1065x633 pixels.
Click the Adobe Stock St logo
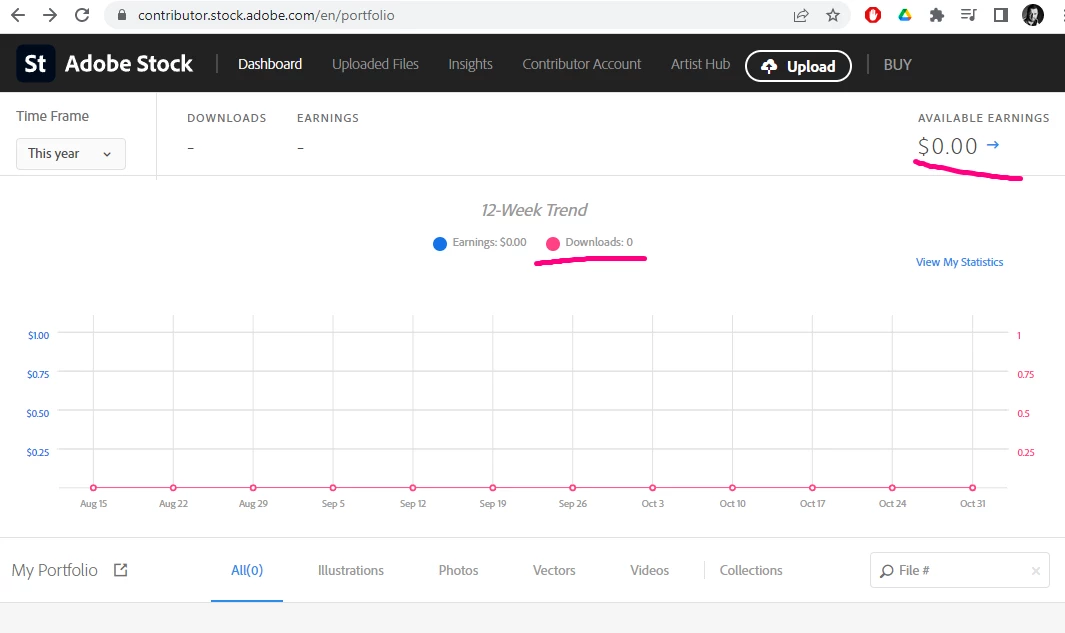(35, 63)
